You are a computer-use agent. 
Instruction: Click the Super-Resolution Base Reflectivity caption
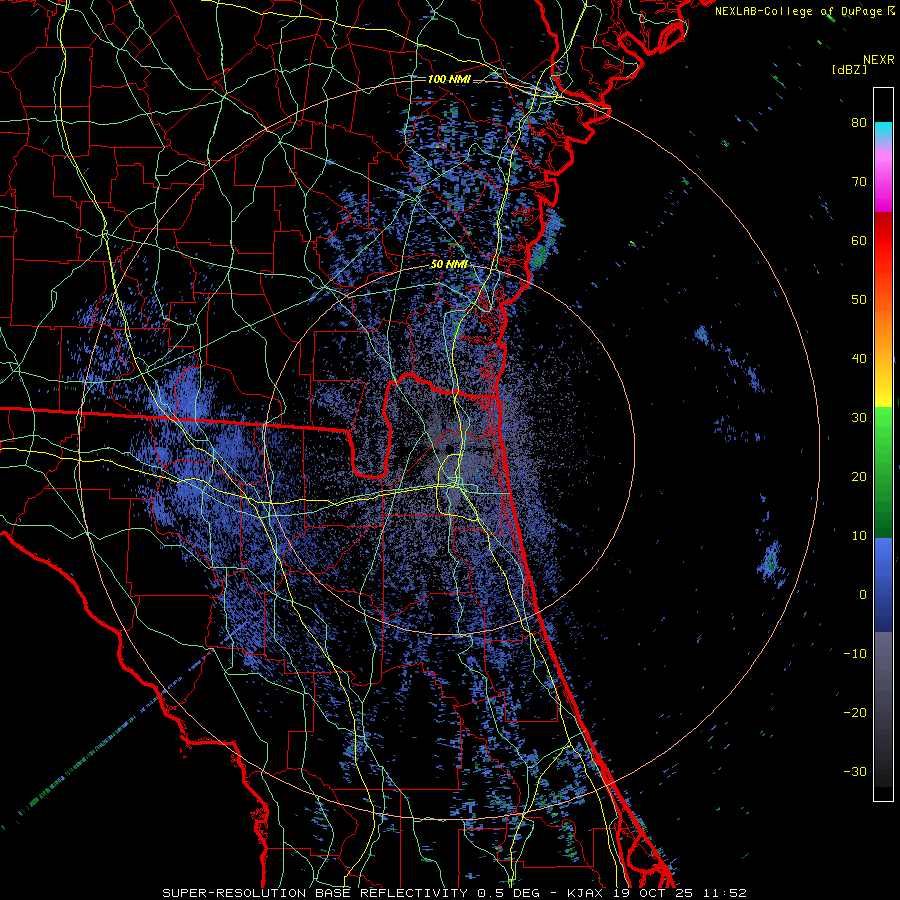coord(315,893)
